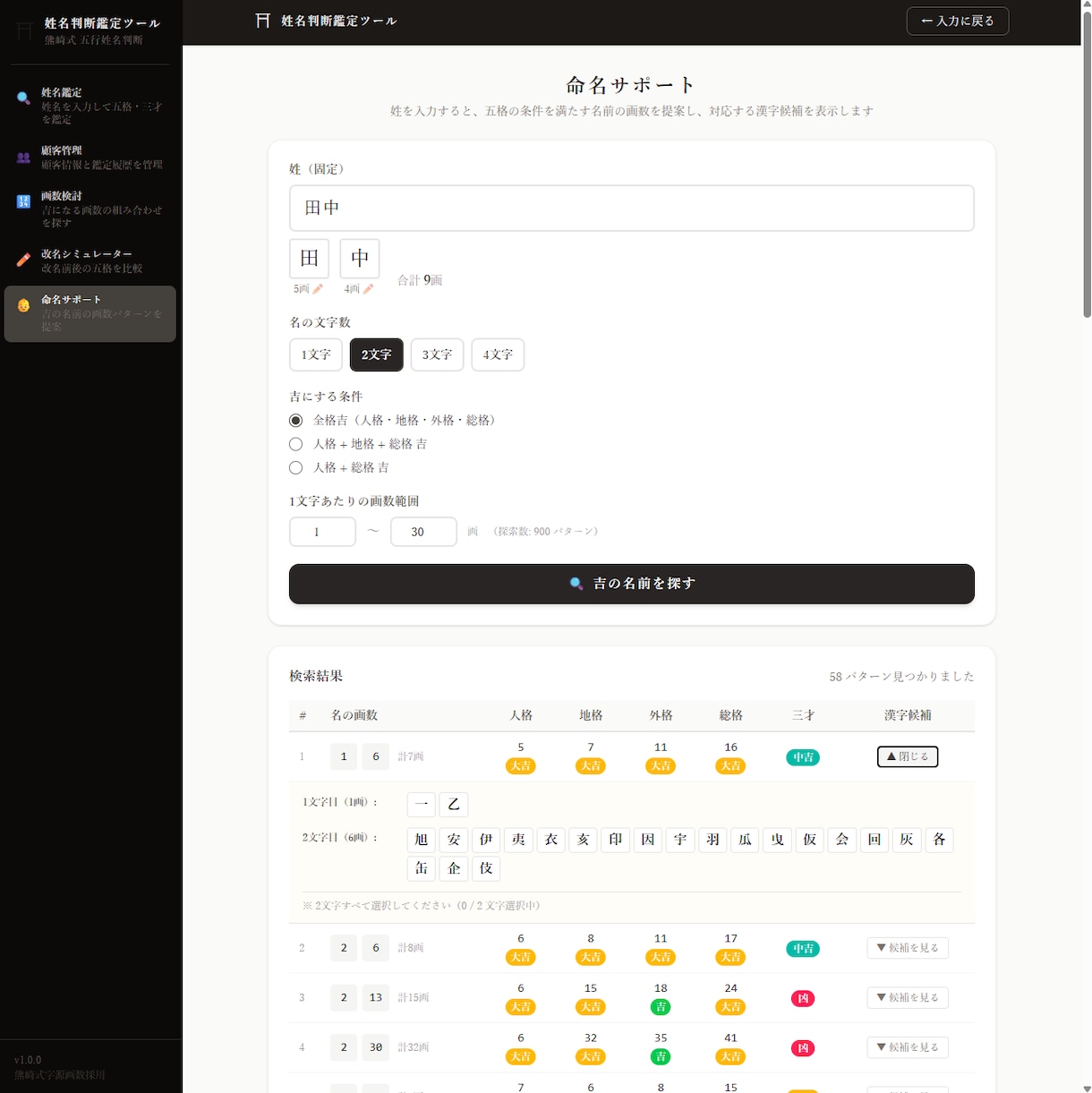
Task: Click the 姓 surname input field
Action: tap(632, 208)
